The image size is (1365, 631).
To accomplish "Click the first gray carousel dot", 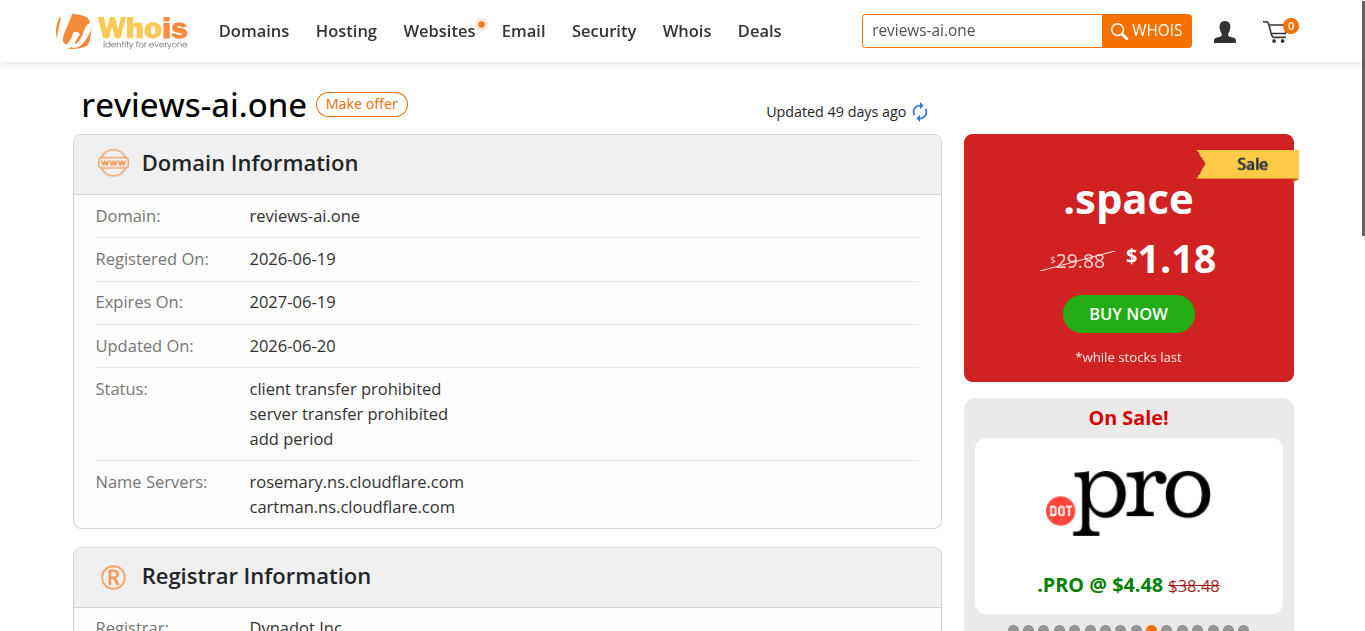I will pos(1013,630).
